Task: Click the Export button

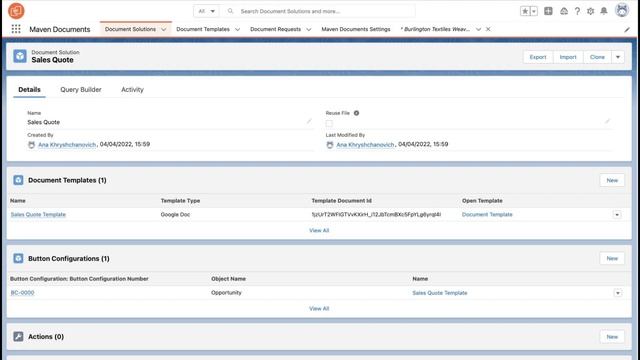Action: pos(538,57)
